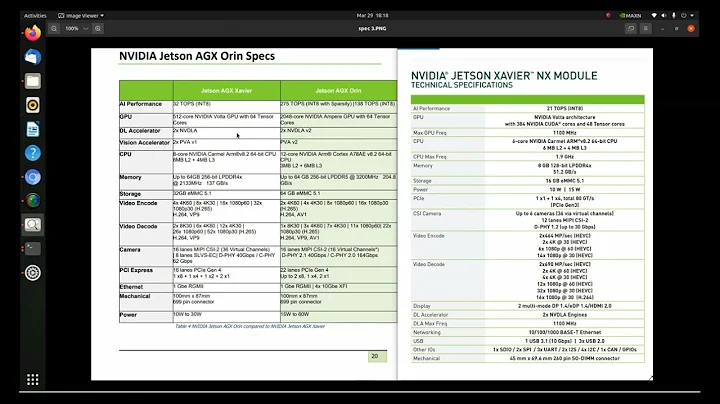720x404 pixels.
Task: Click the 'TECHNICAL SPECIFICATIONS' subtitle
Action: coord(461,85)
